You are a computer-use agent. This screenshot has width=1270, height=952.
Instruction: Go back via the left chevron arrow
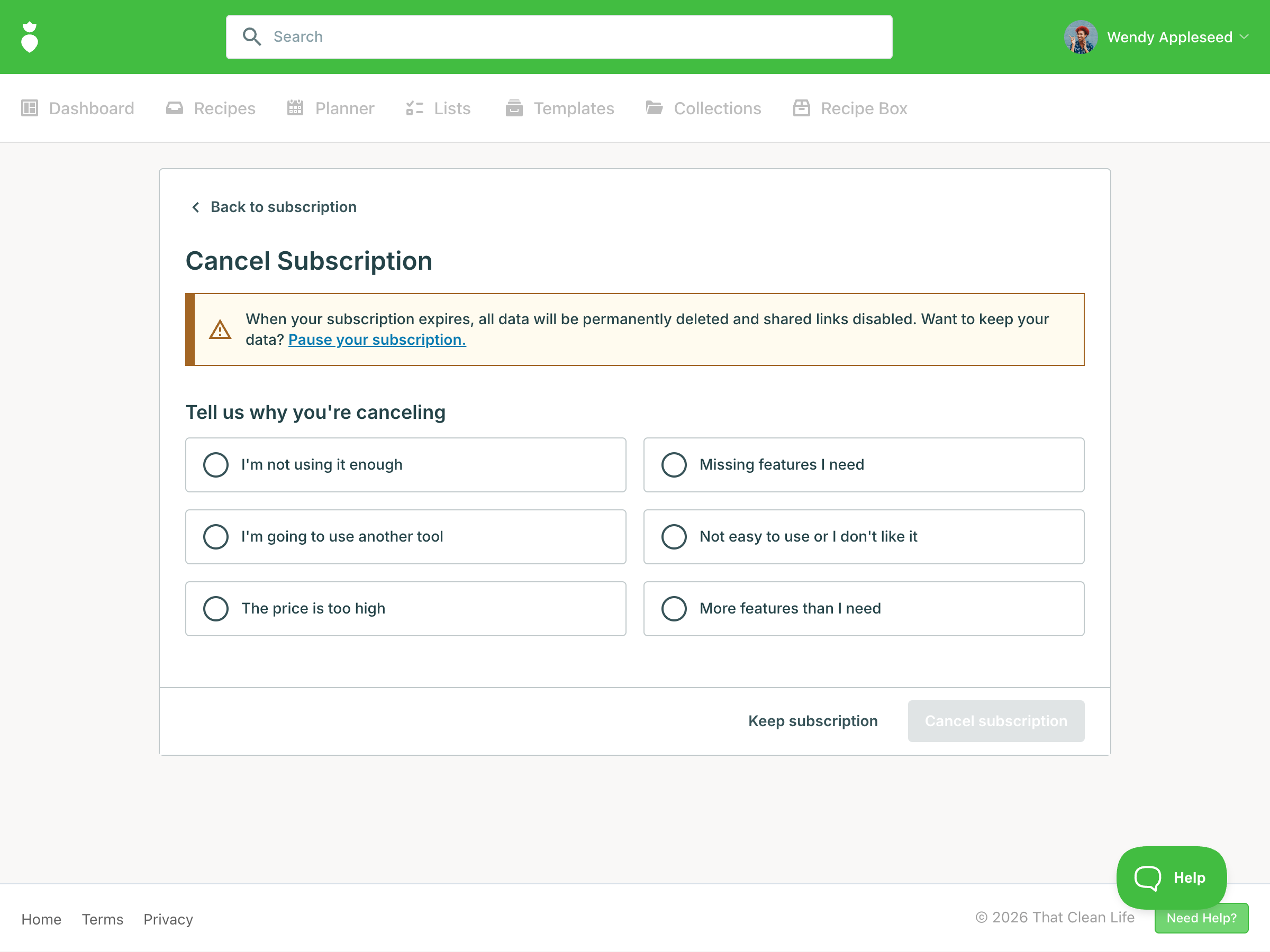[196, 207]
